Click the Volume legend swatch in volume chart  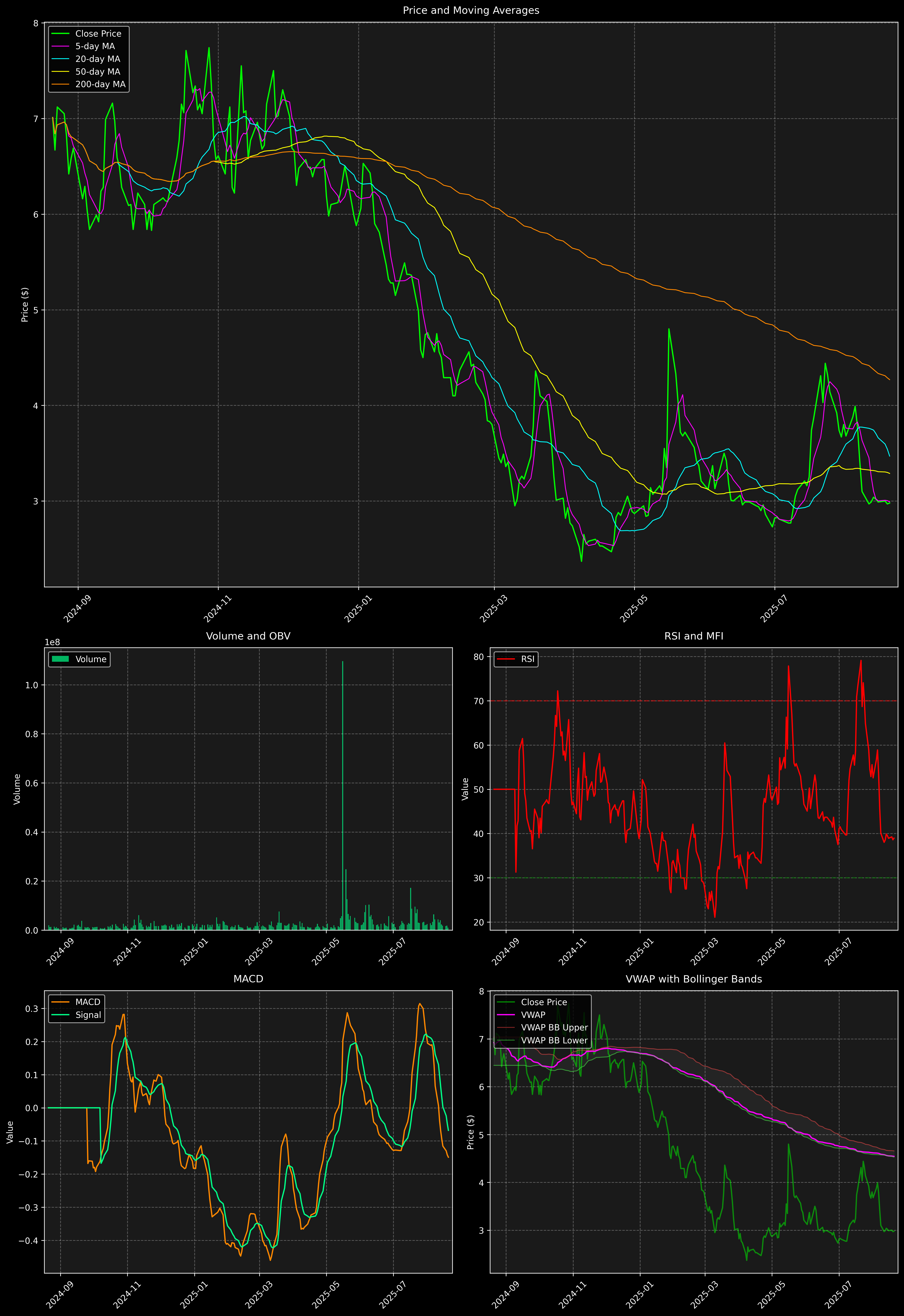tap(60, 659)
